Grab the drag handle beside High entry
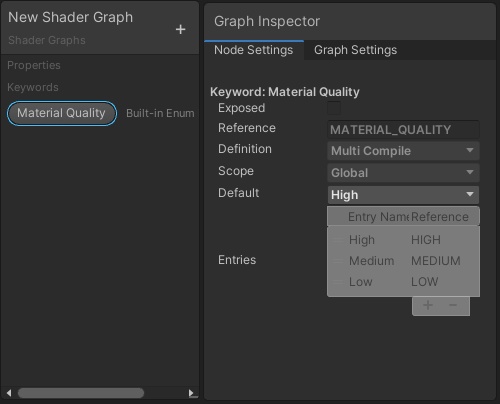 (x=338, y=240)
